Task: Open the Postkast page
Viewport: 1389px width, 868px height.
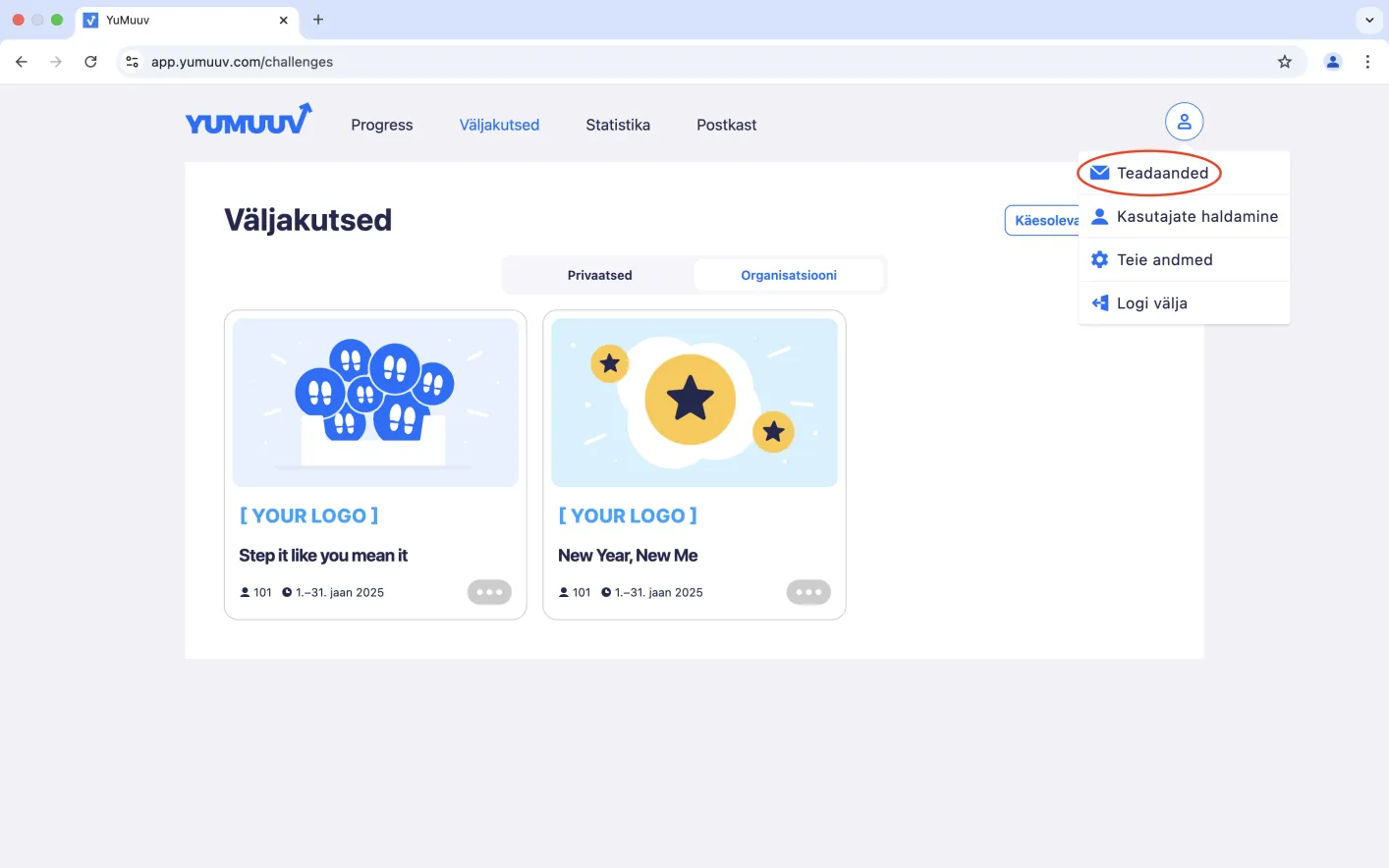Action: [x=727, y=125]
